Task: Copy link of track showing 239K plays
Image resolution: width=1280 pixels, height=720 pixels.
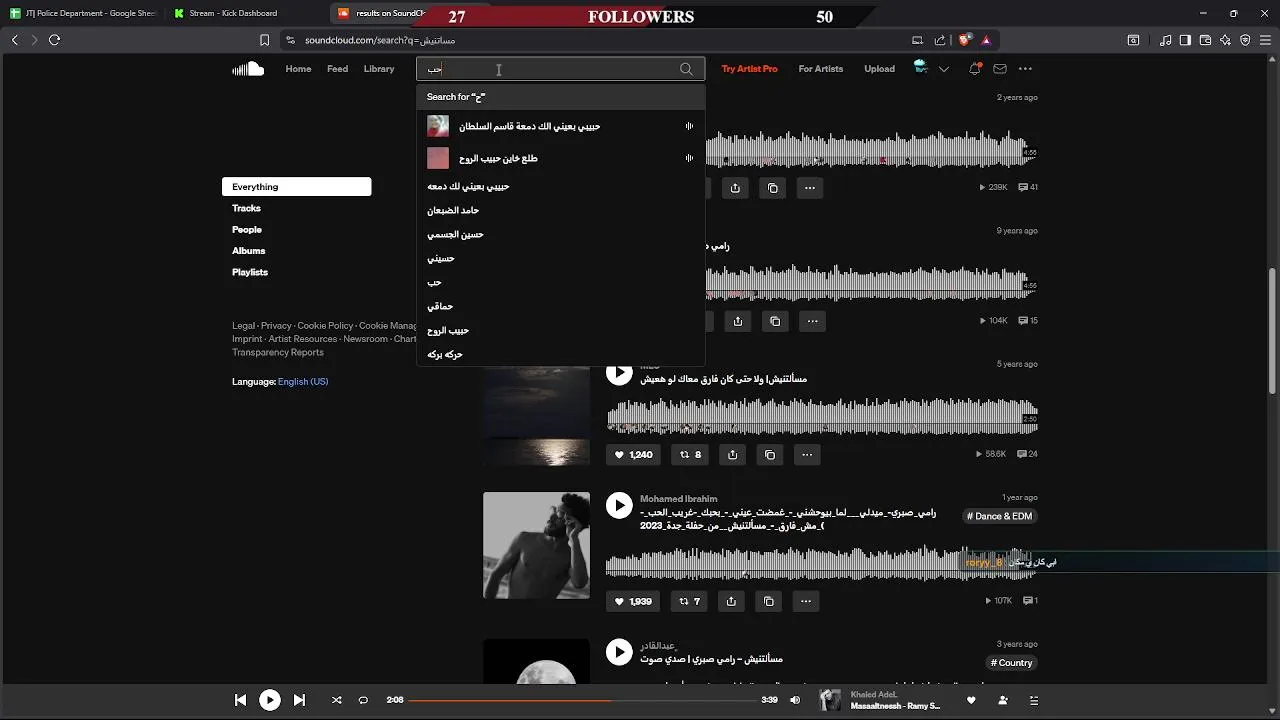Action: [773, 188]
